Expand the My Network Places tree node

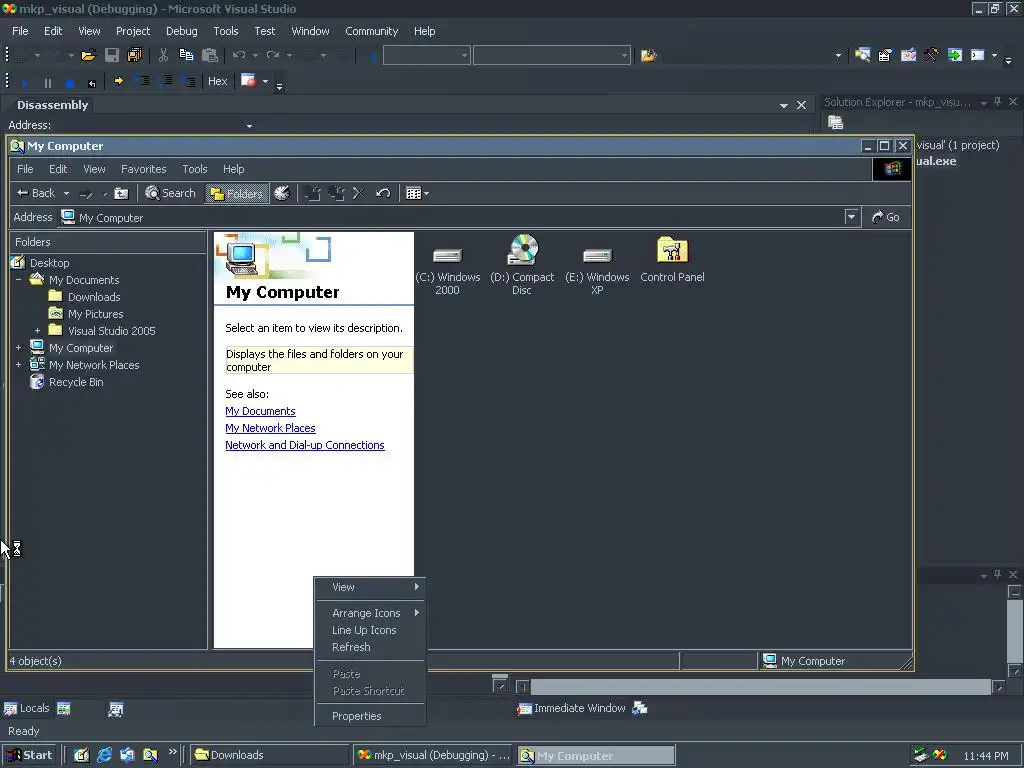(x=18, y=364)
